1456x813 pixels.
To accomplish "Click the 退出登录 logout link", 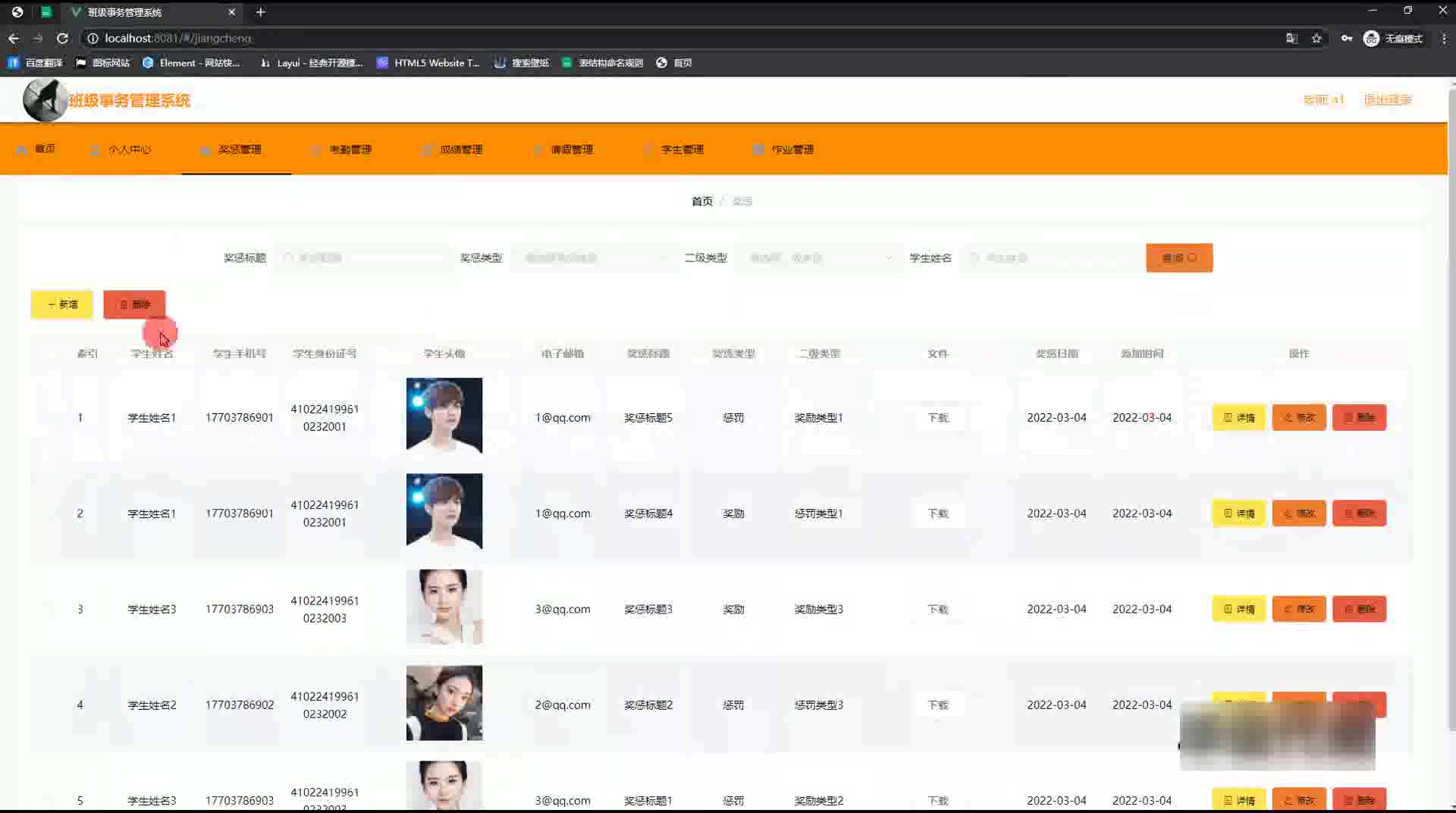I will point(1387,100).
